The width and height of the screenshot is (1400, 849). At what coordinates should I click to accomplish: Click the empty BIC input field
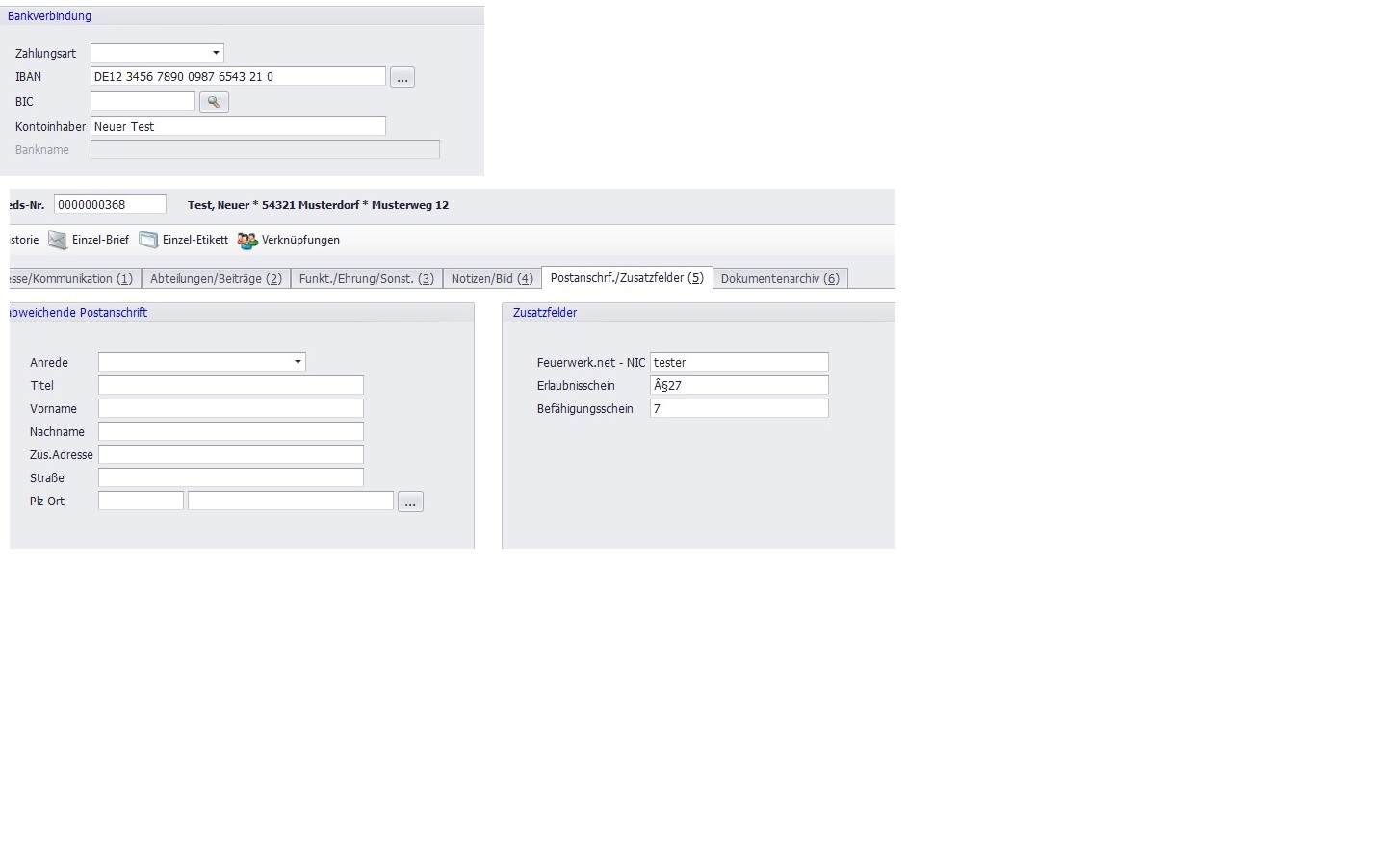coord(143,101)
